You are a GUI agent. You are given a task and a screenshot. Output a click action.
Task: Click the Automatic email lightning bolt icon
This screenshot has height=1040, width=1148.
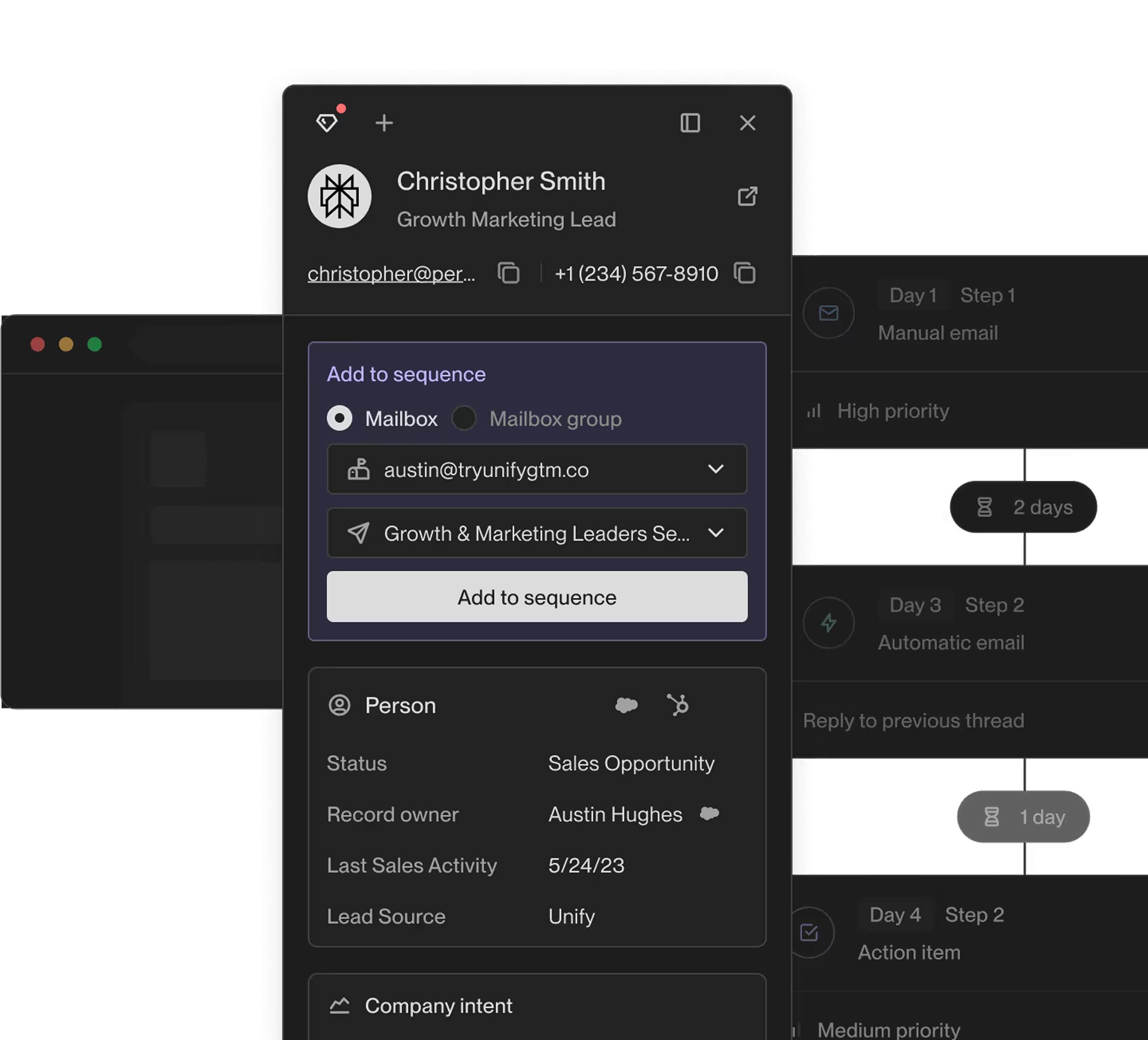coord(829,622)
